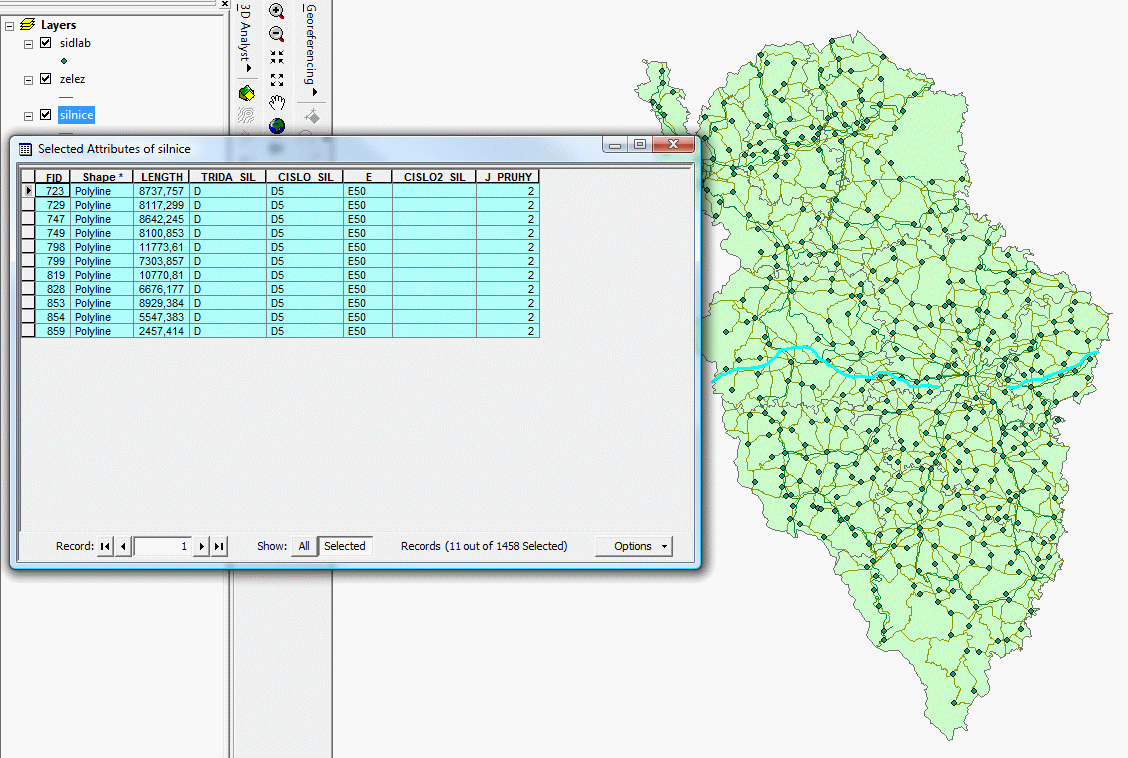The height and width of the screenshot is (758, 1128).
Task: Collapse the zelez layer legend
Action: tap(28, 80)
